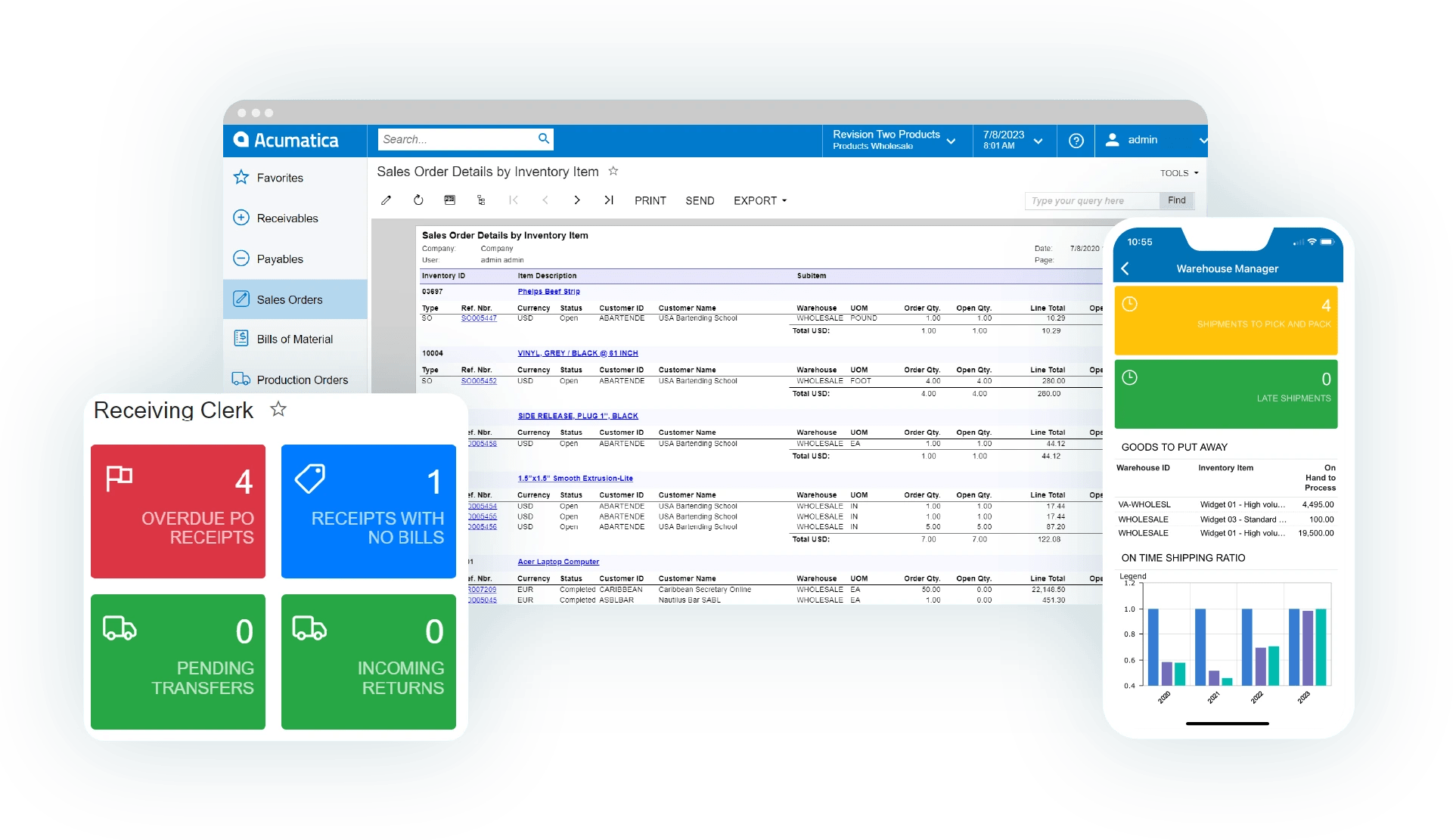Toggle Favorites in the left sidebar
The width and height of the screenshot is (1453, 840).
pyautogui.click(x=281, y=178)
